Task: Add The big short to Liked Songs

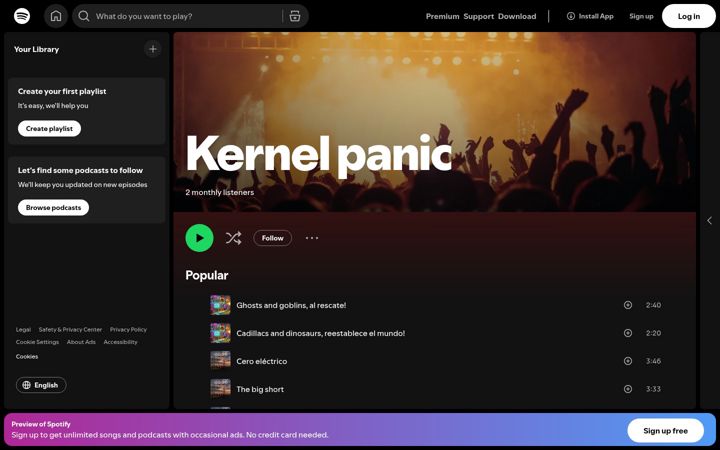Action: pyautogui.click(x=628, y=389)
